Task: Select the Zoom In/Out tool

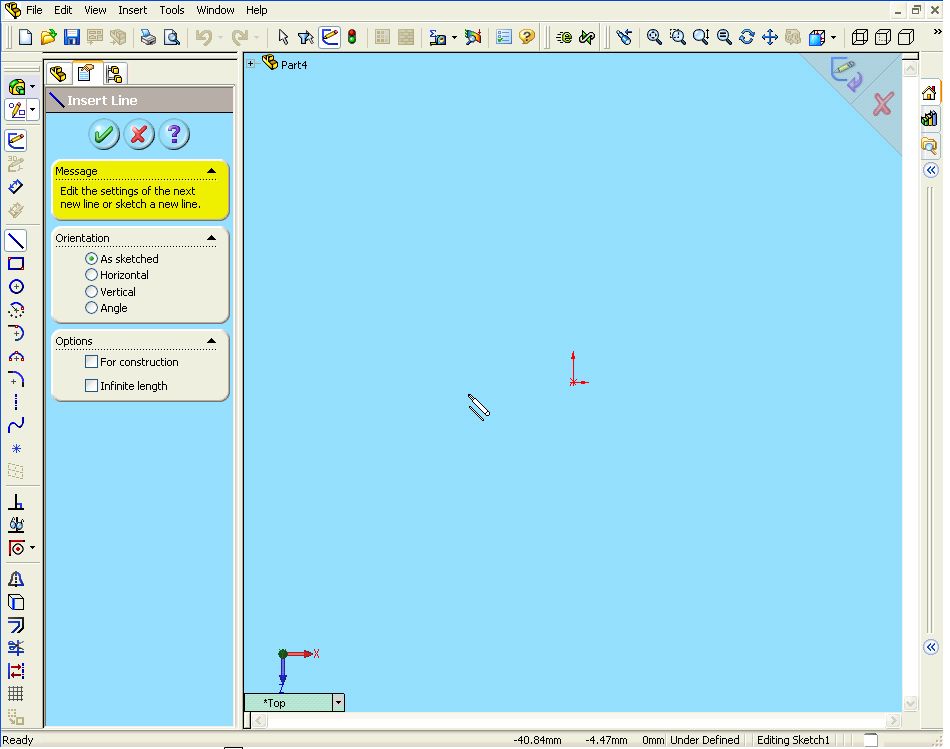Action: click(701, 38)
